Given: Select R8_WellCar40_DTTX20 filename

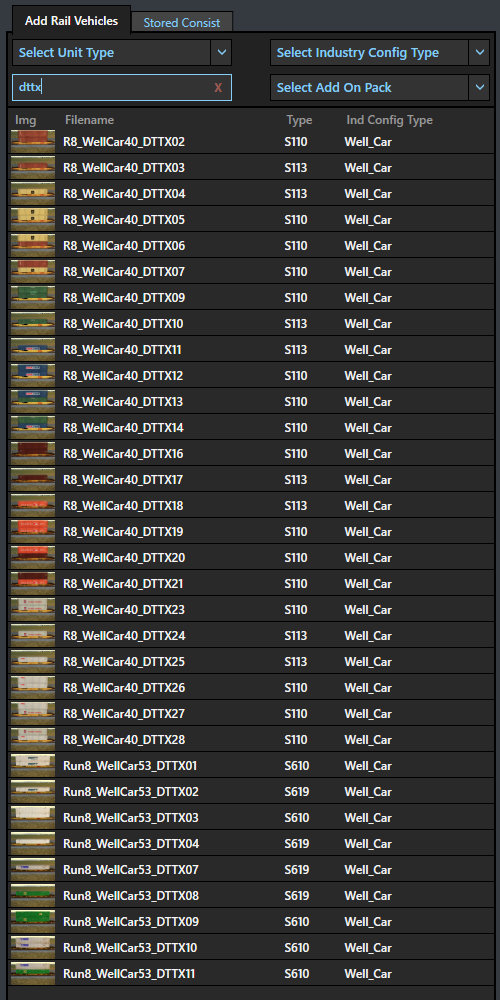Looking at the screenshot, I should [x=124, y=558].
